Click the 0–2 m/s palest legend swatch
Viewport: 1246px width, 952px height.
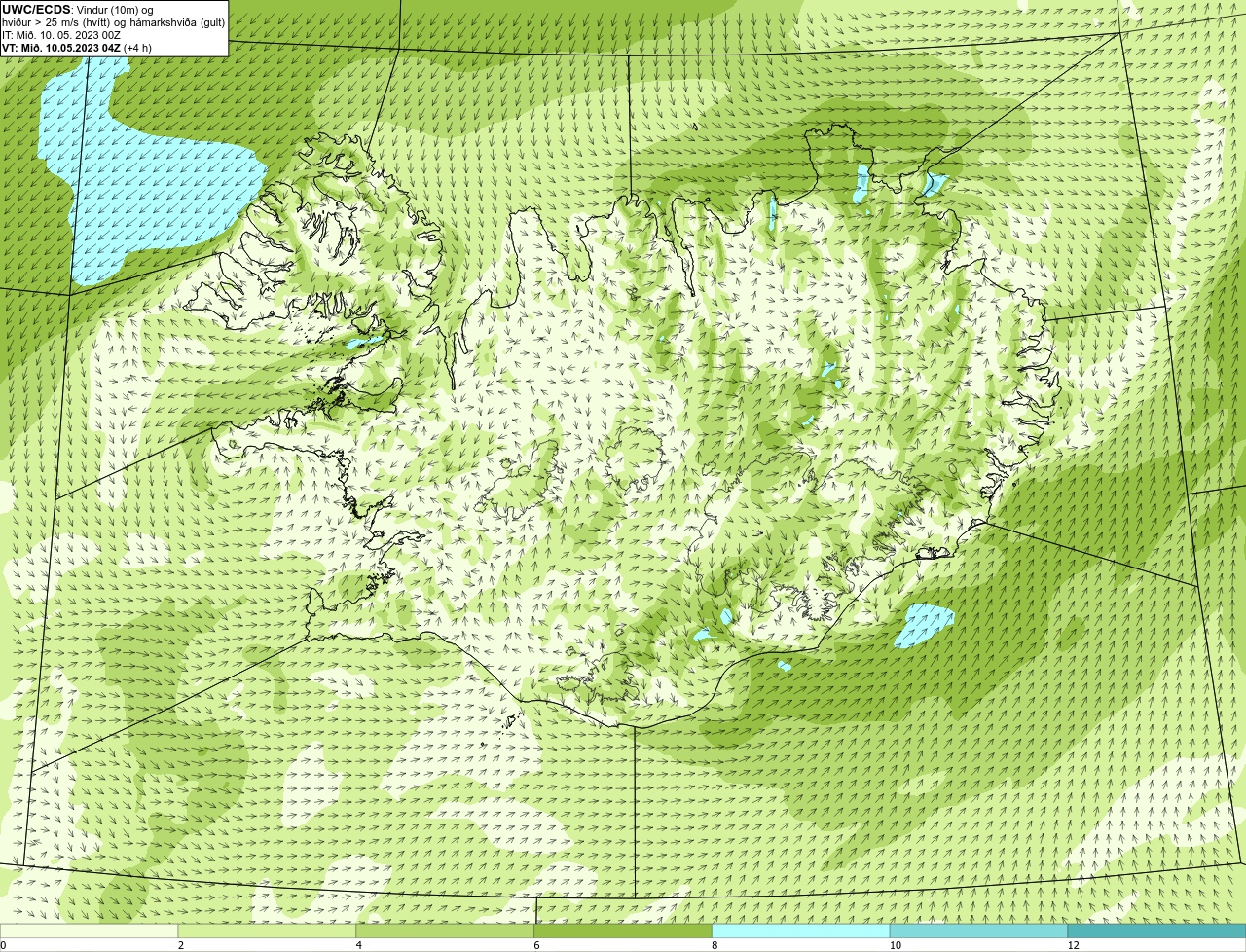tap(90, 931)
